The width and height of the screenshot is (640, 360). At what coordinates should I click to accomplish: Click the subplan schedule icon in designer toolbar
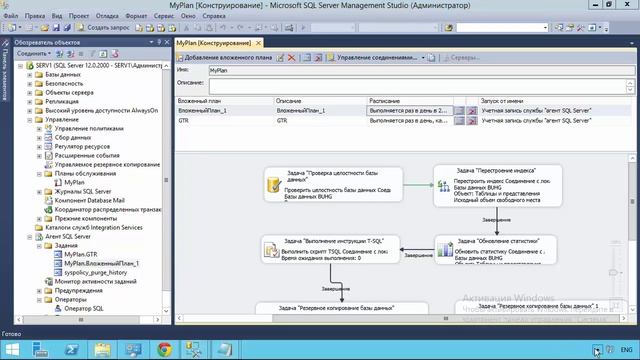[x=307, y=58]
